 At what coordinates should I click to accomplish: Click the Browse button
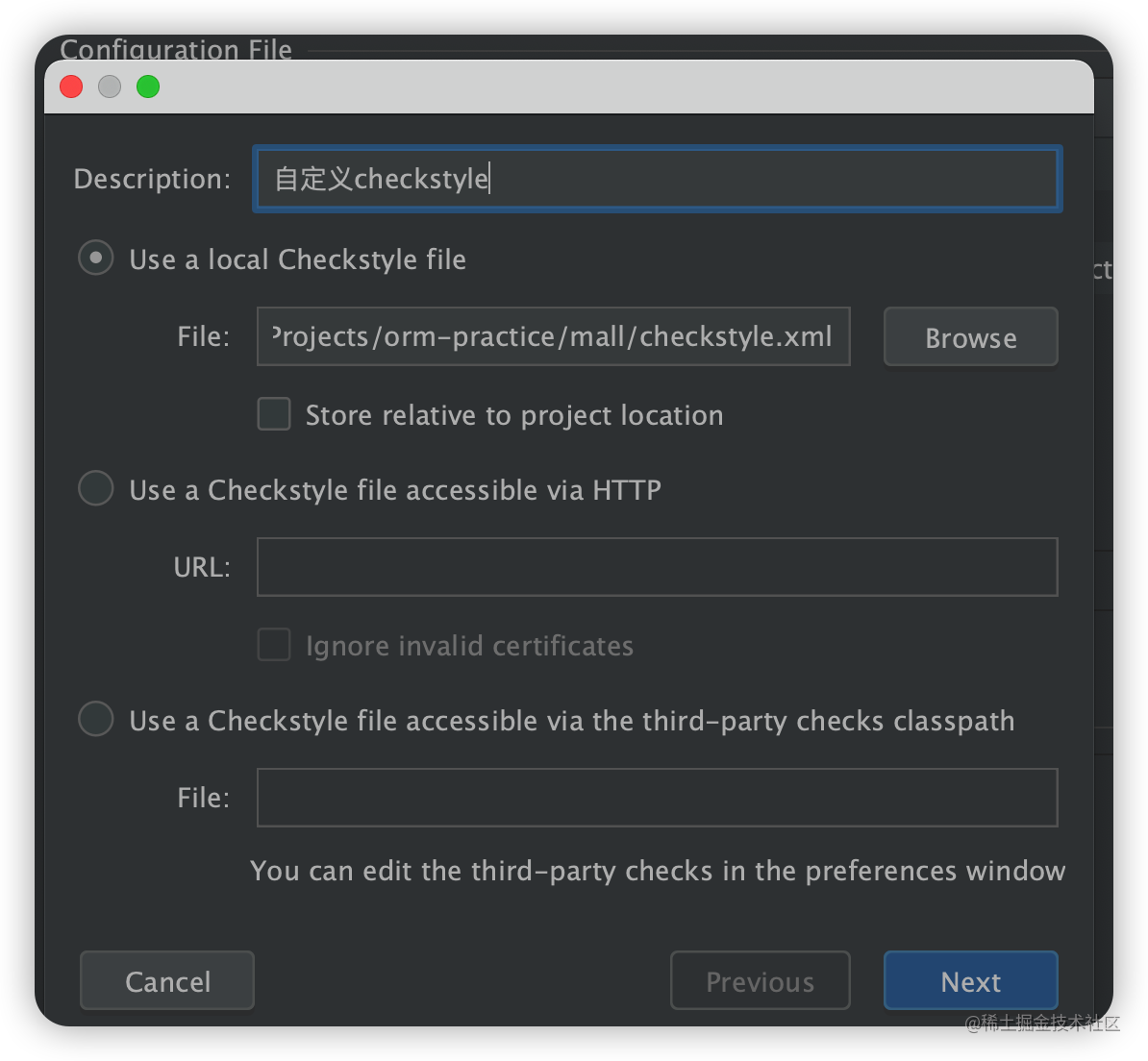point(970,337)
